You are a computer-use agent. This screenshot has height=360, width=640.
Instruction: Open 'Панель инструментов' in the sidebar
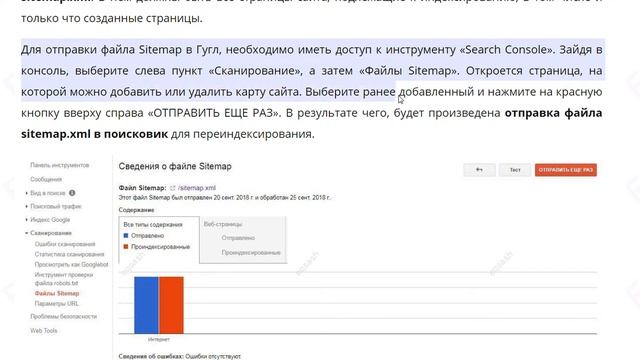pos(60,165)
